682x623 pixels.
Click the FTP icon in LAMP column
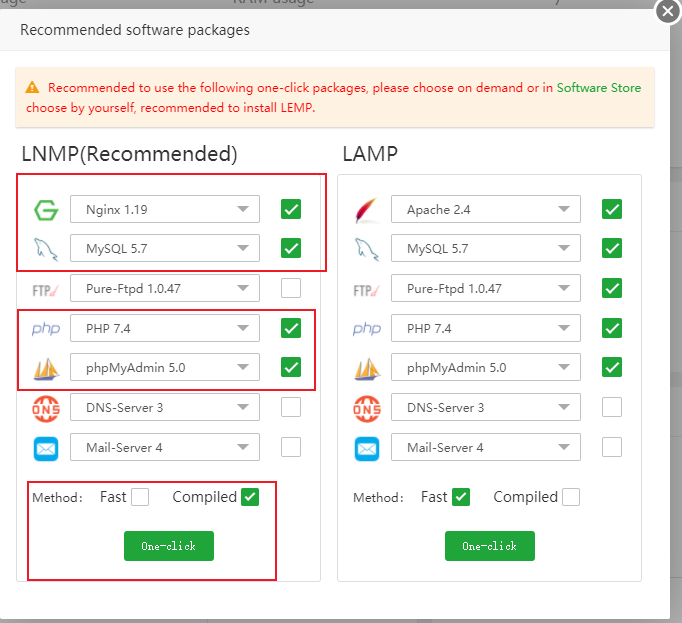click(367, 289)
